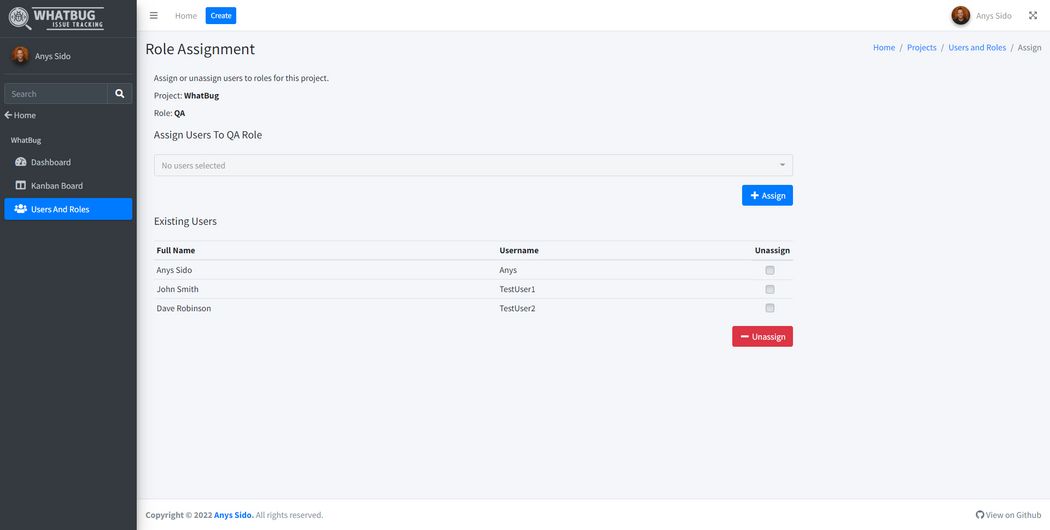Check the Unassign box for John Smith

coord(770,289)
